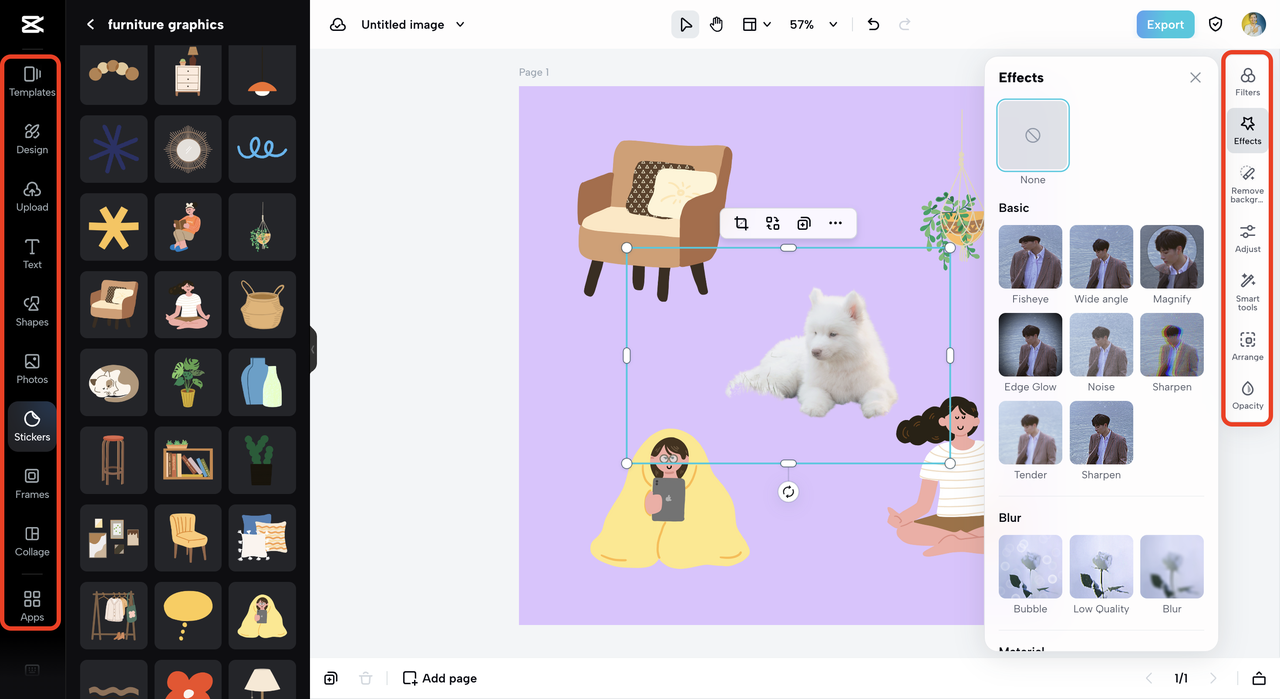Open the Photos panel
Viewport: 1280px width, 699px height.
32,369
